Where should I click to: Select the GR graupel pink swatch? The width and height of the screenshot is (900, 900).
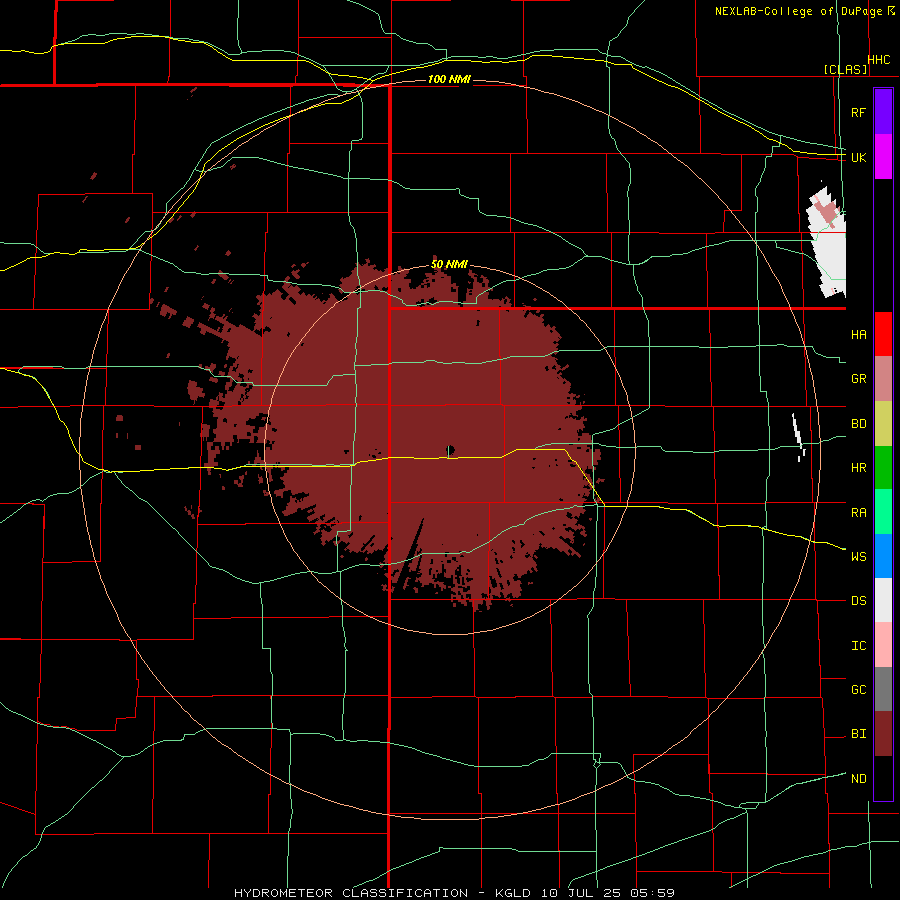883,379
